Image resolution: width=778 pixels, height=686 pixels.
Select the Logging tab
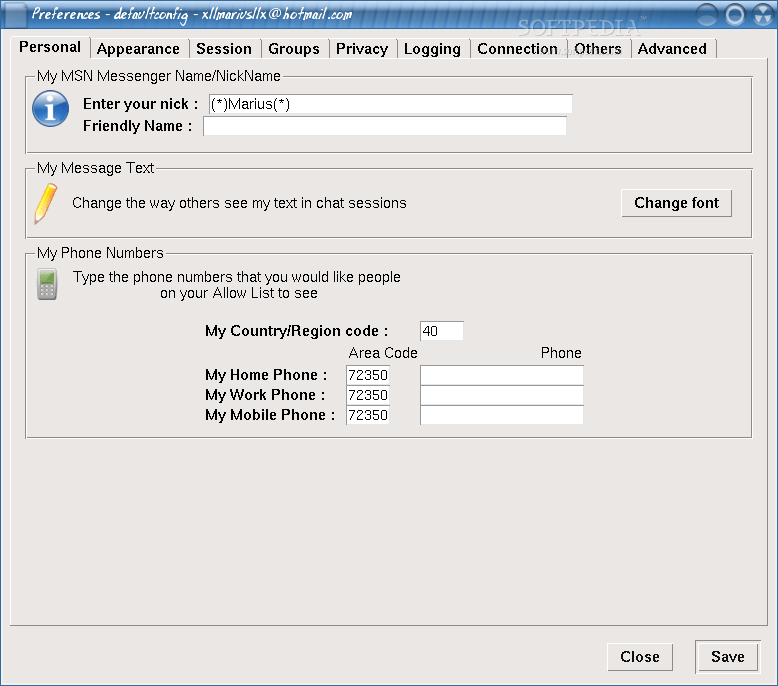click(432, 49)
